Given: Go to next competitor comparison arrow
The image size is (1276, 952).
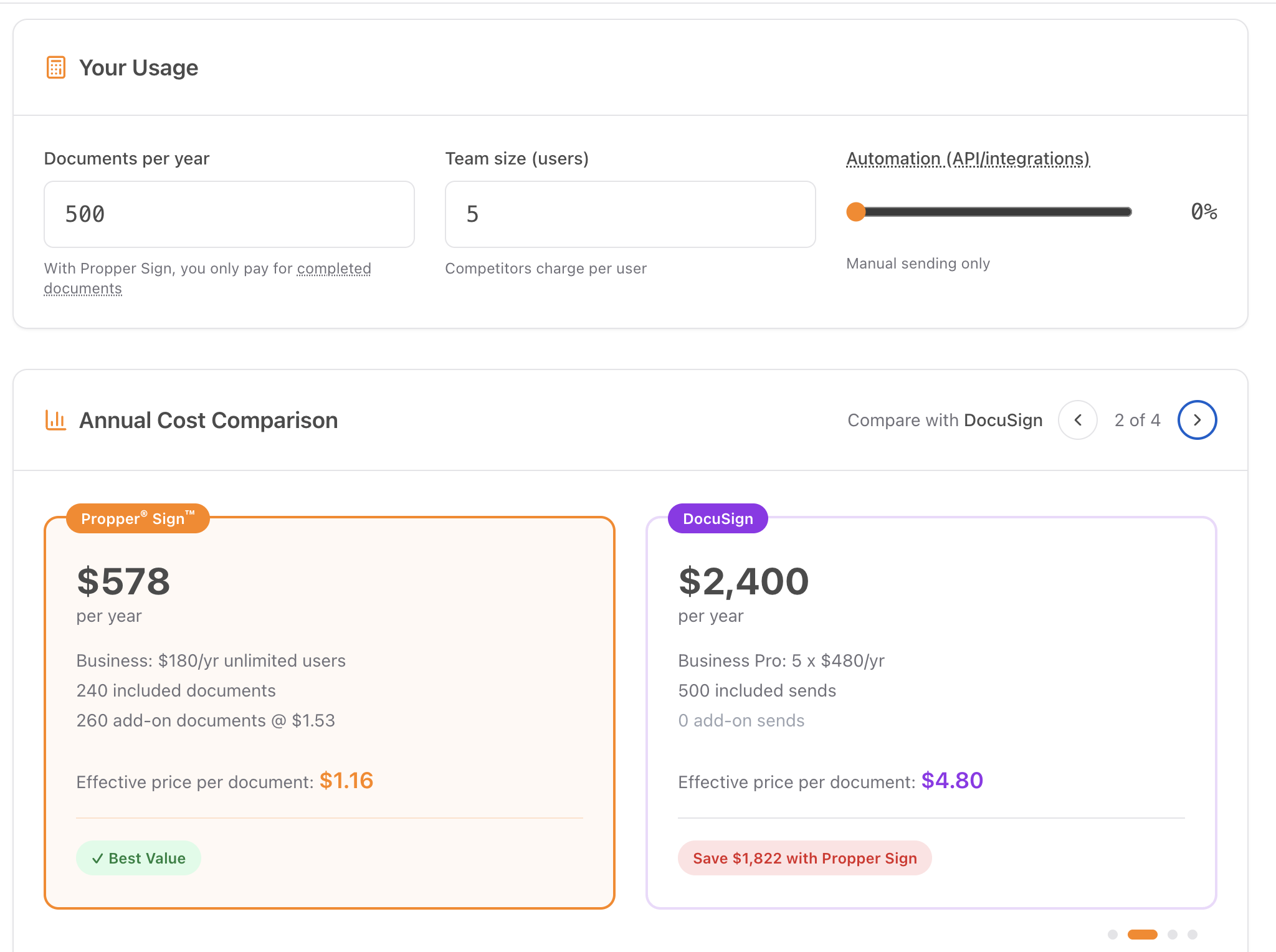Looking at the screenshot, I should click(x=1197, y=420).
